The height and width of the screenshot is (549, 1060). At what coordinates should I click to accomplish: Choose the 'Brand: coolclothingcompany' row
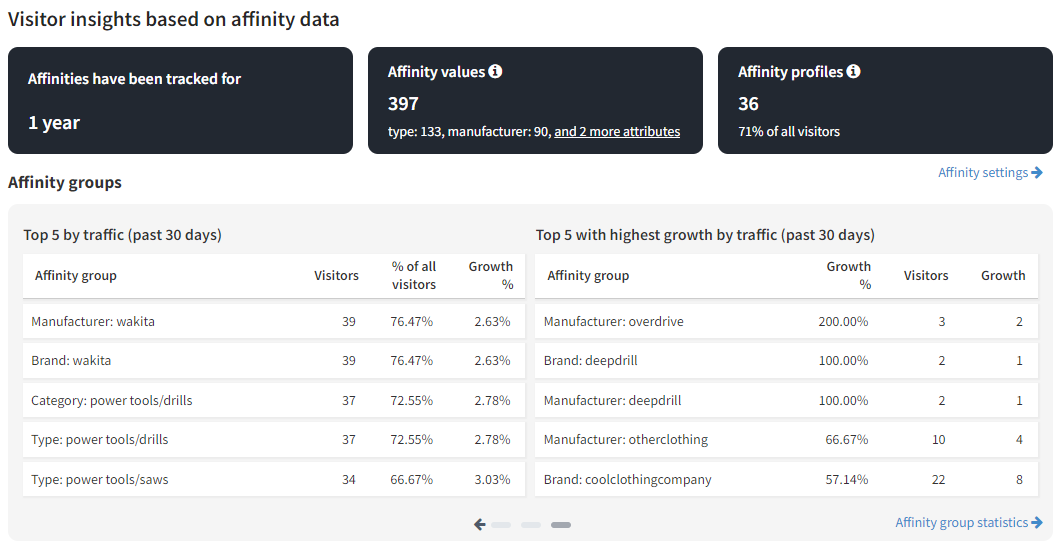(788, 480)
